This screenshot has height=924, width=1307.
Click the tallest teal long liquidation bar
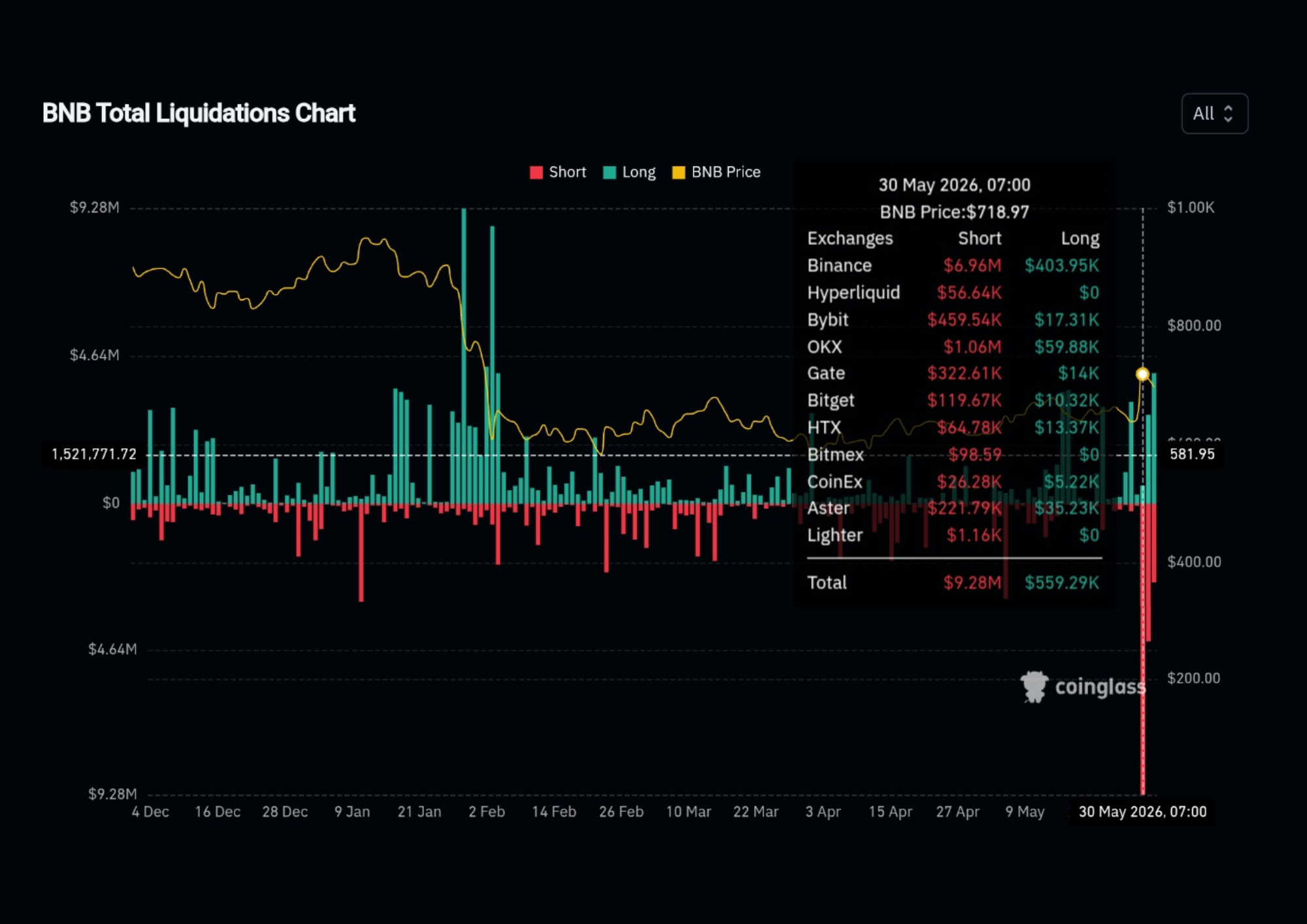coord(464,355)
